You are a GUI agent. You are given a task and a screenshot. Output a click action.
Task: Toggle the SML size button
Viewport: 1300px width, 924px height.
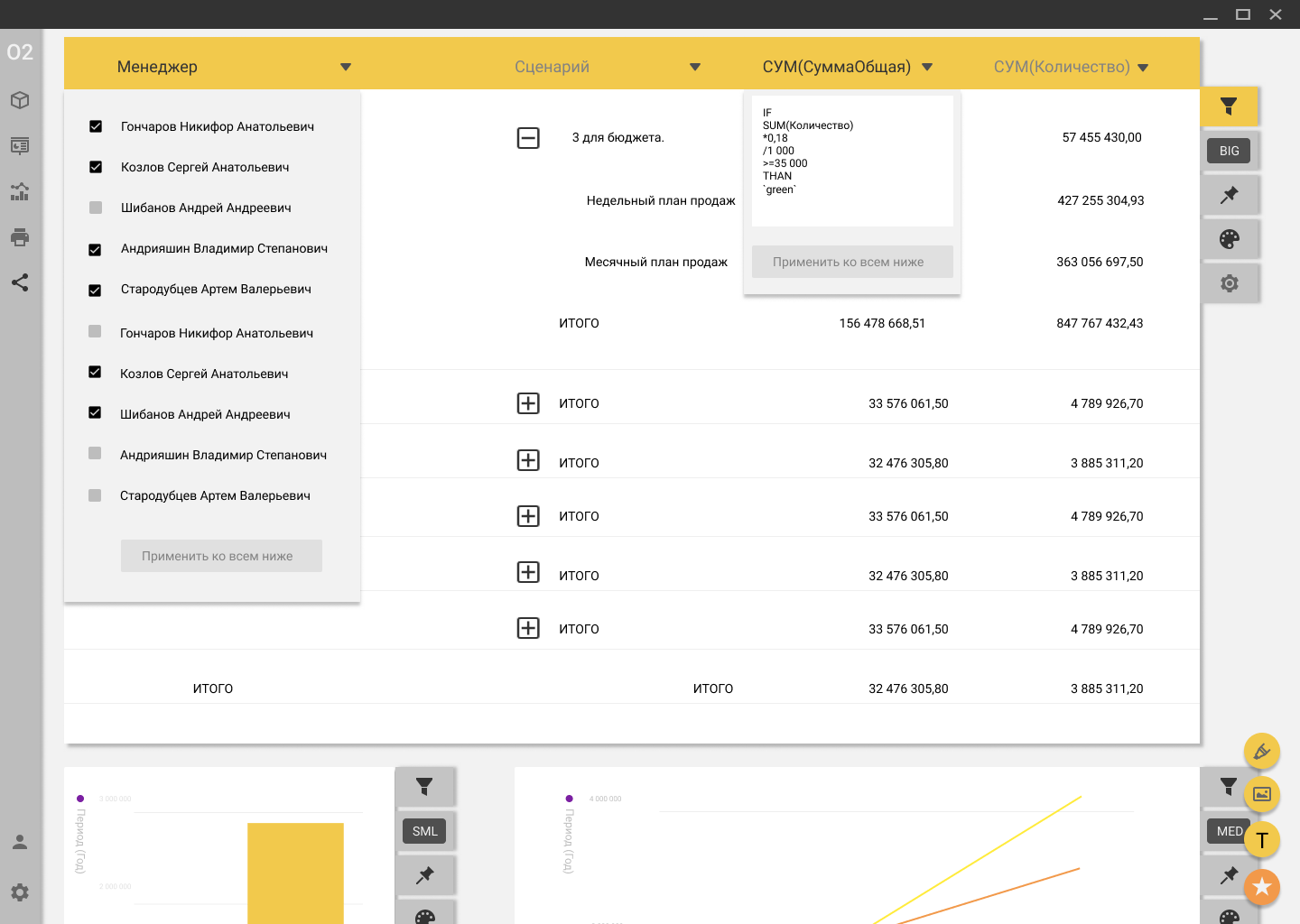click(424, 831)
